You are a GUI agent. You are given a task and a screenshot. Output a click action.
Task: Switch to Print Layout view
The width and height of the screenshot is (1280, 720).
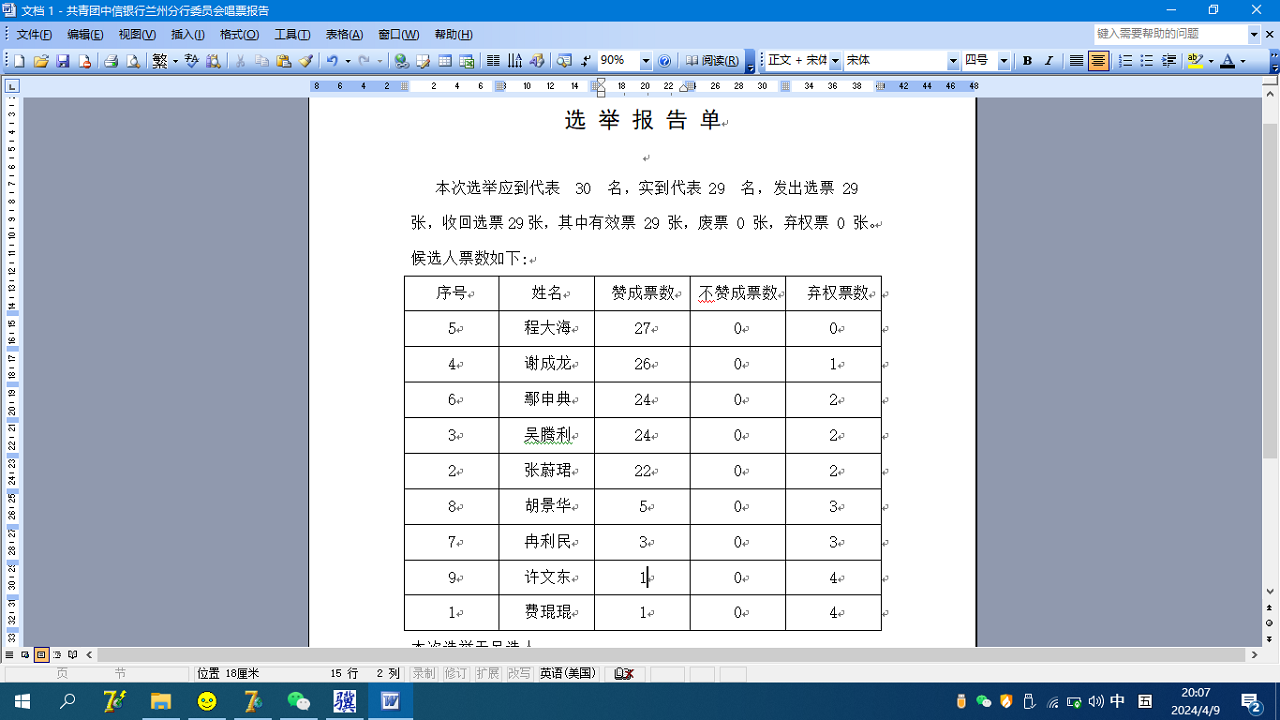[41, 655]
